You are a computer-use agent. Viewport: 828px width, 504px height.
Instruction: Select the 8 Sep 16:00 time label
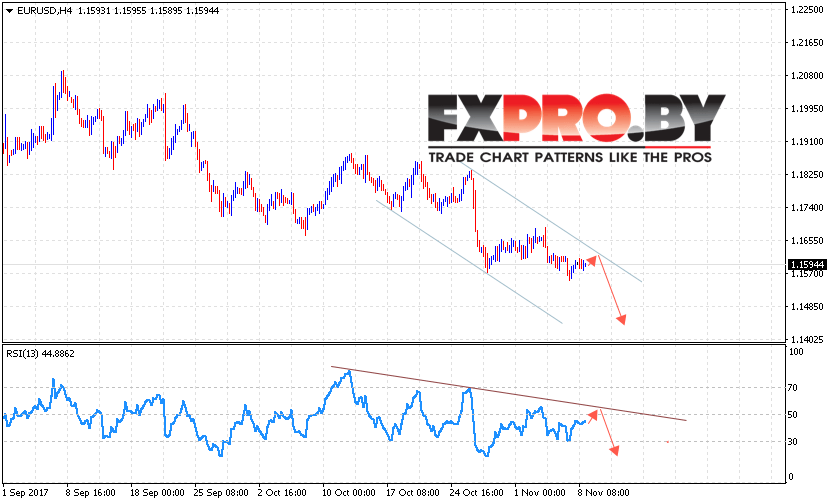coord(90,493)
